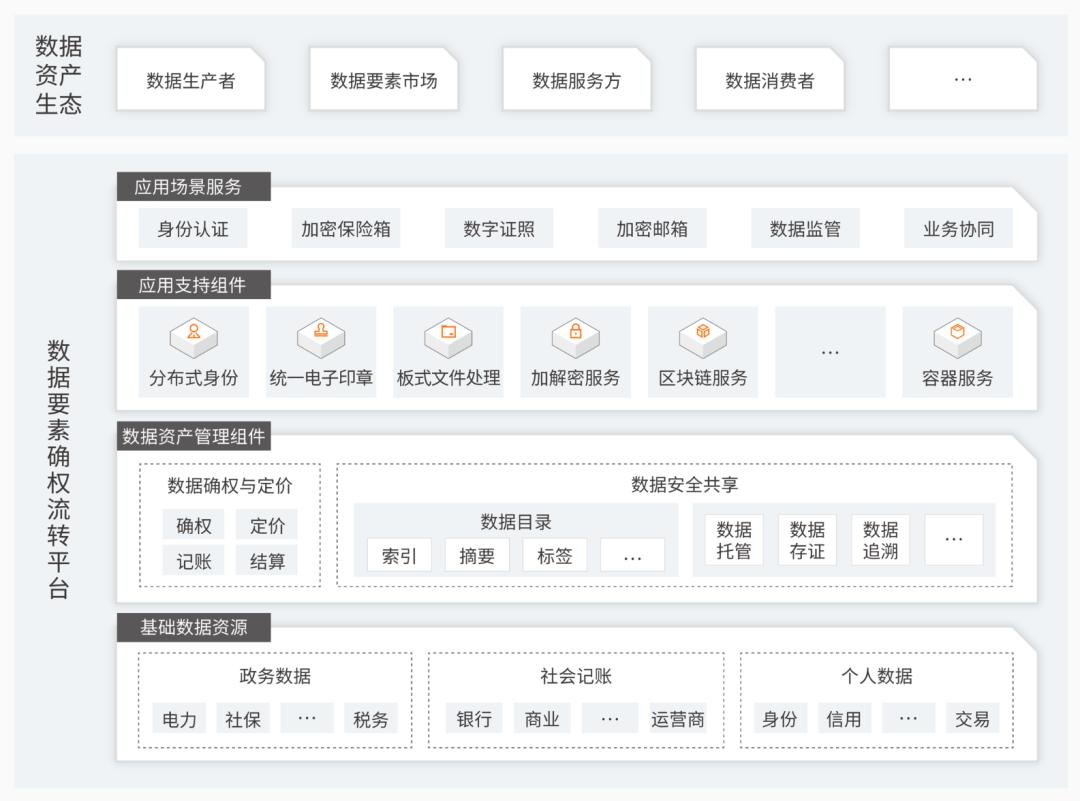The image size is (1080, 801).
Task: Click the 数据资产生态 title
Action: point(59,75)
